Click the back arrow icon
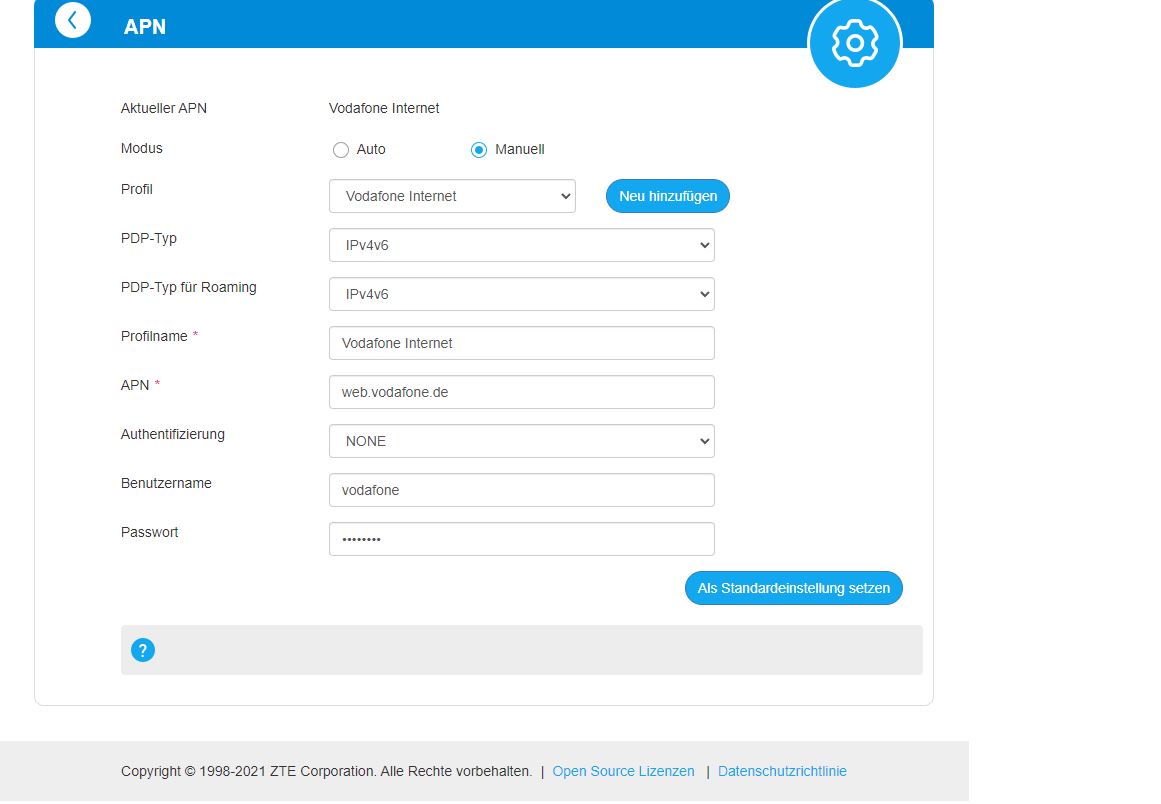1161x804 pixels. [x=73, y=20]
